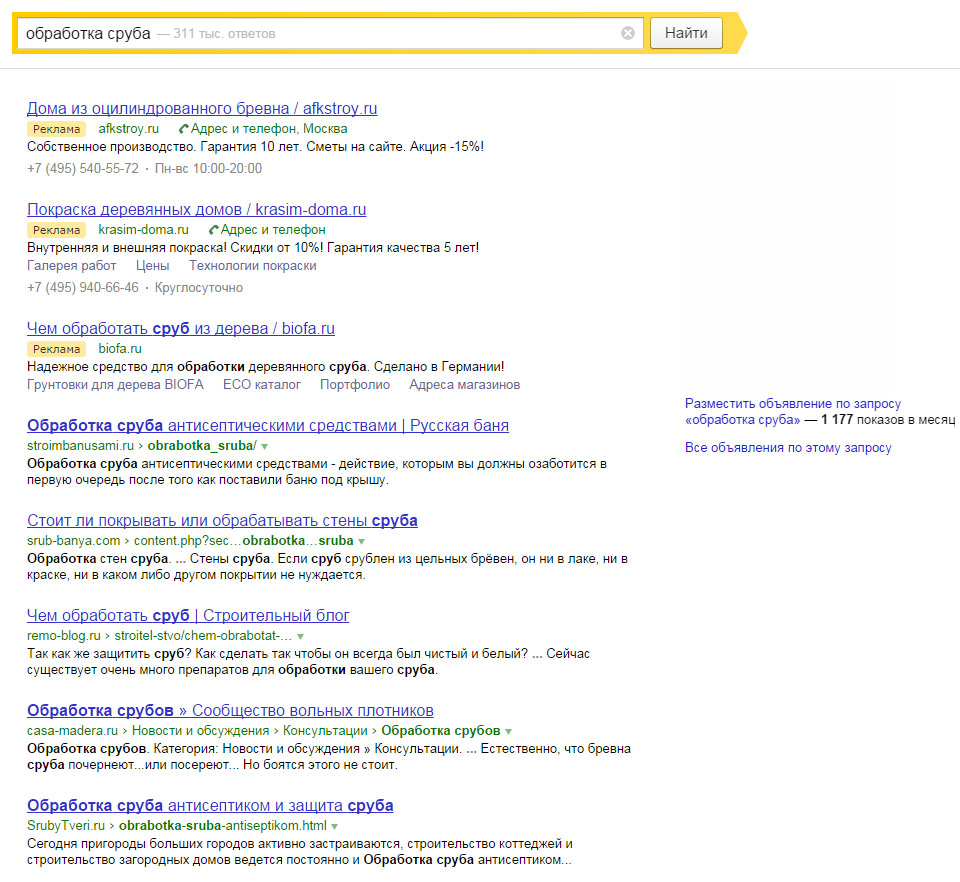Screen dimensions: 960x882
Task: Open Стоит ли покрывать стены сруба result
Action: click(222, 520)
